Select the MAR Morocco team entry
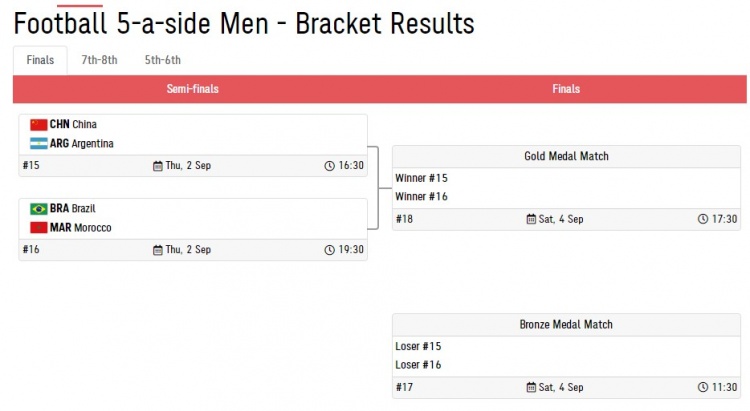The height and width of the screenshot is (411, 750). click(80, 228)
